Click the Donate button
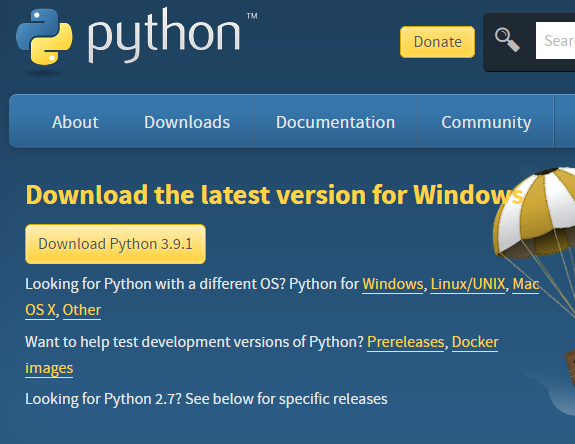This screenshot has width=575, height=444. [x=437, y=42]
